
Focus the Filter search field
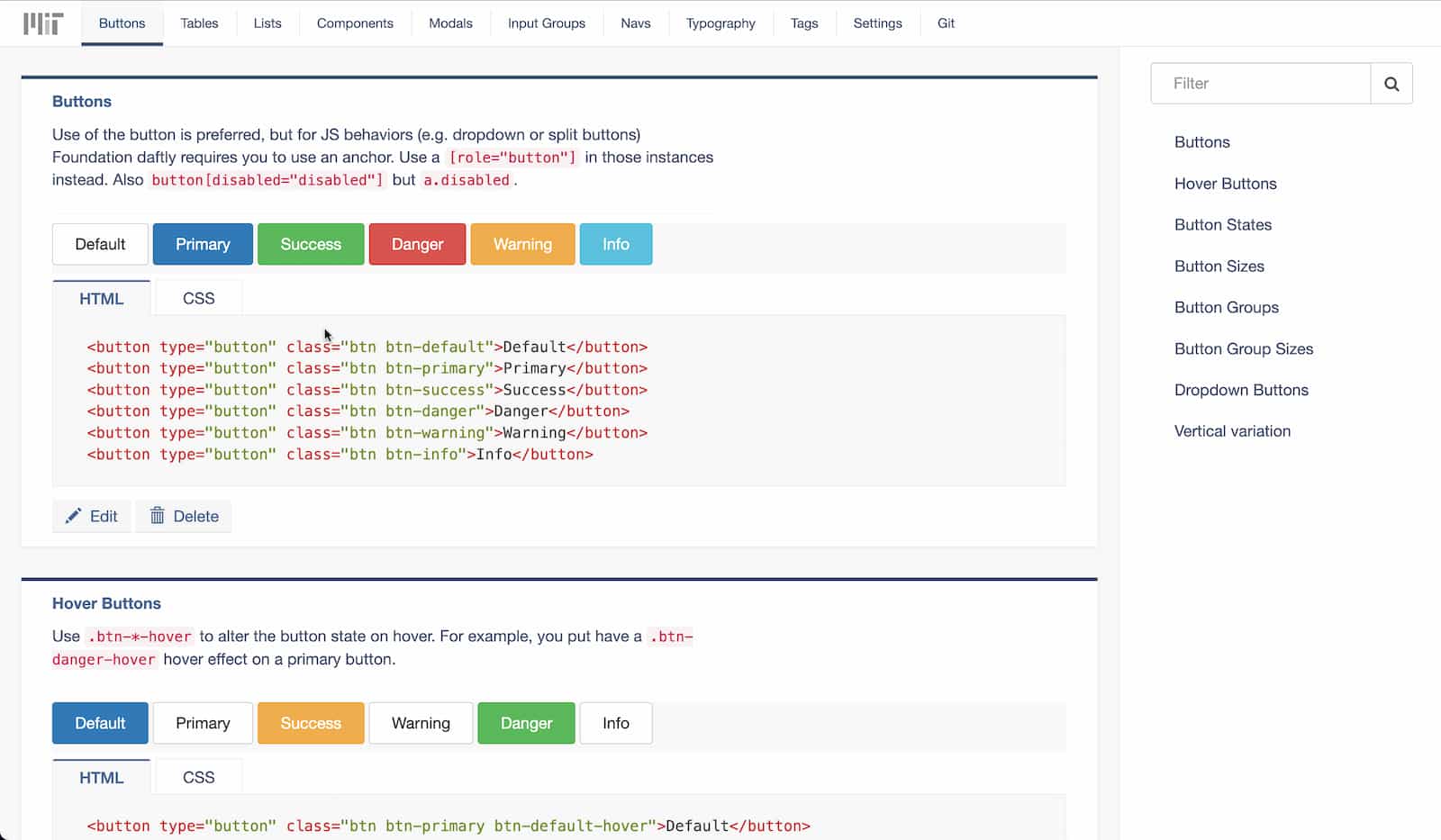[x=1261, y=84]
